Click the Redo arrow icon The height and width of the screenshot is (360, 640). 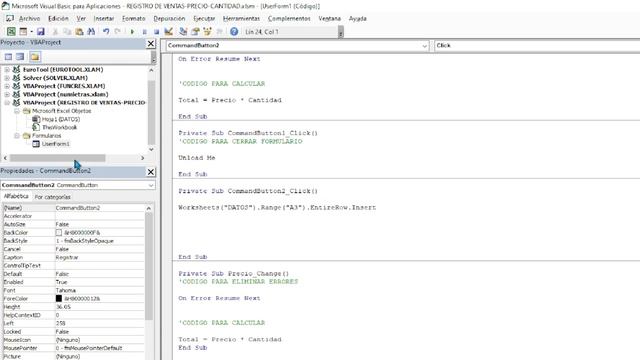point(118,31)
